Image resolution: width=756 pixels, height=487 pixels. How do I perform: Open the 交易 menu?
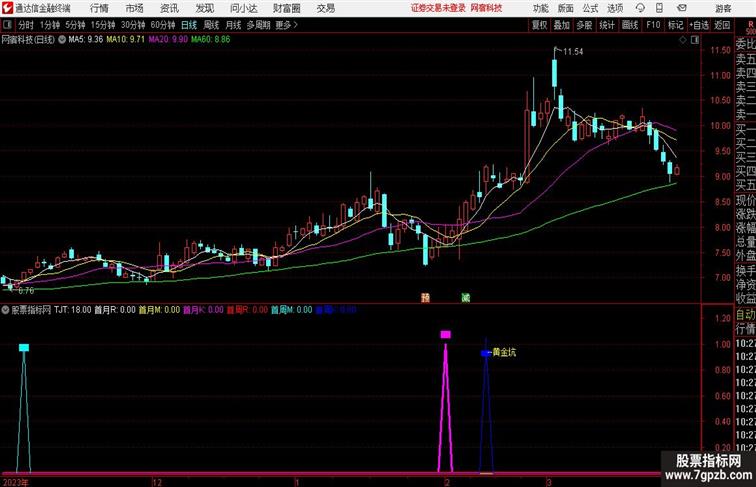point(326,8)
